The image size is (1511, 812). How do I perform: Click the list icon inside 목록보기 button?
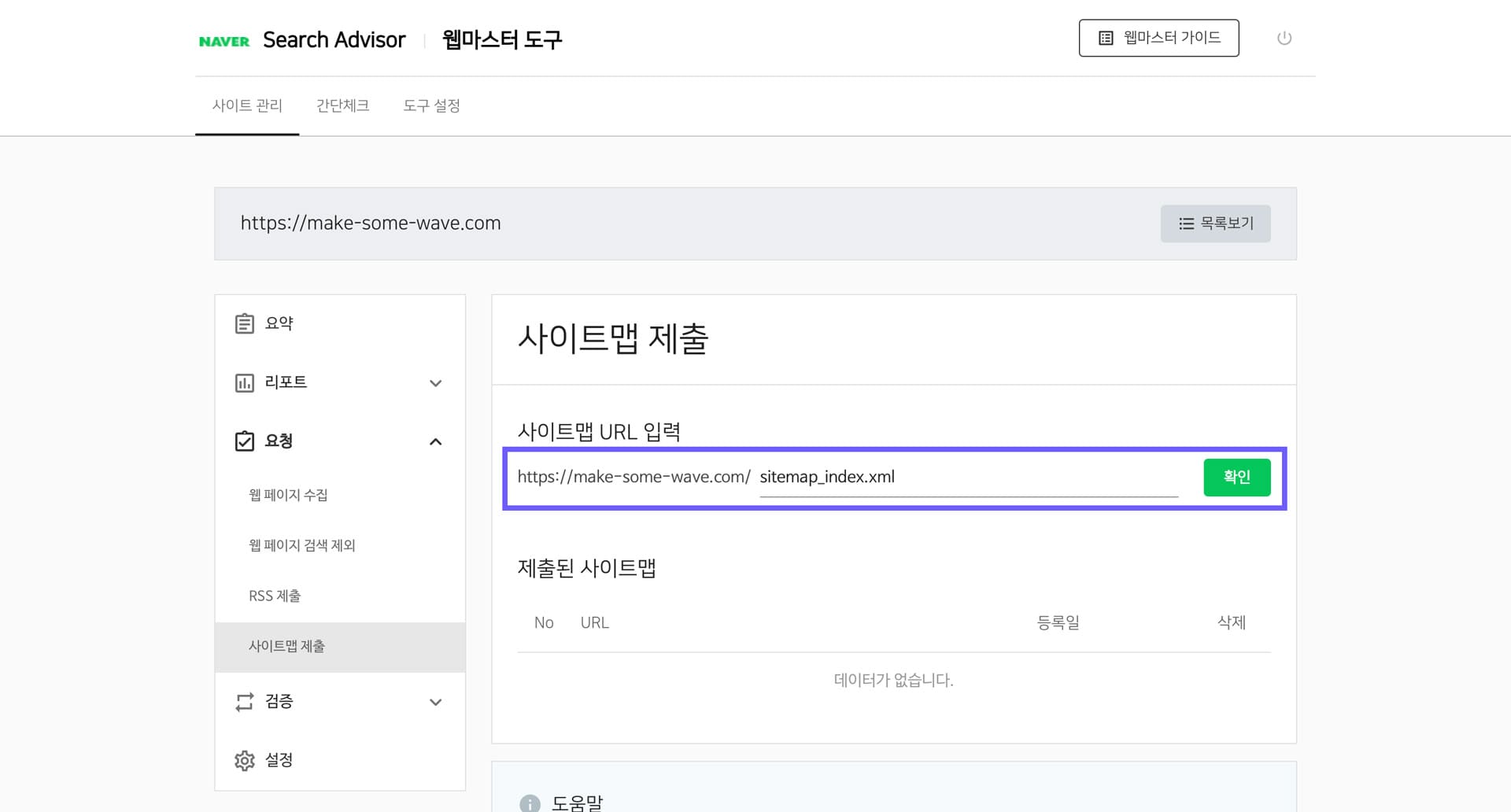point(1185,223)
